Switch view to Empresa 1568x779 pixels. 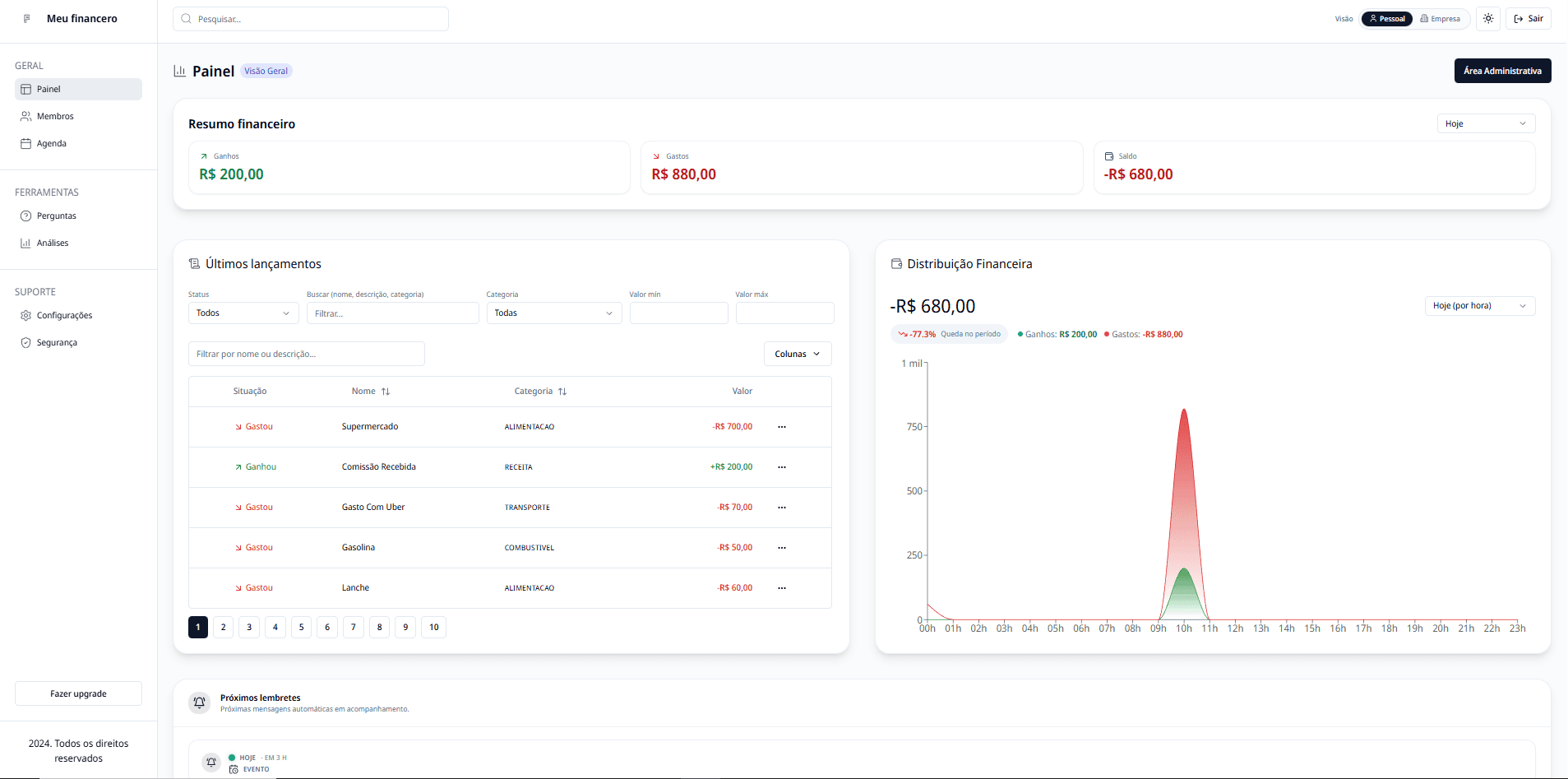(1440, 19)
